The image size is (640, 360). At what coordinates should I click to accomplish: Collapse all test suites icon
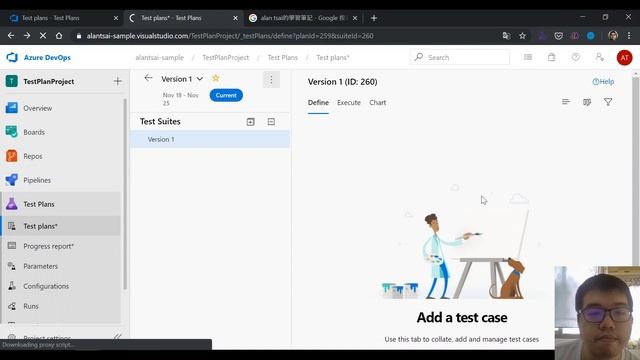tap(271, 122)
